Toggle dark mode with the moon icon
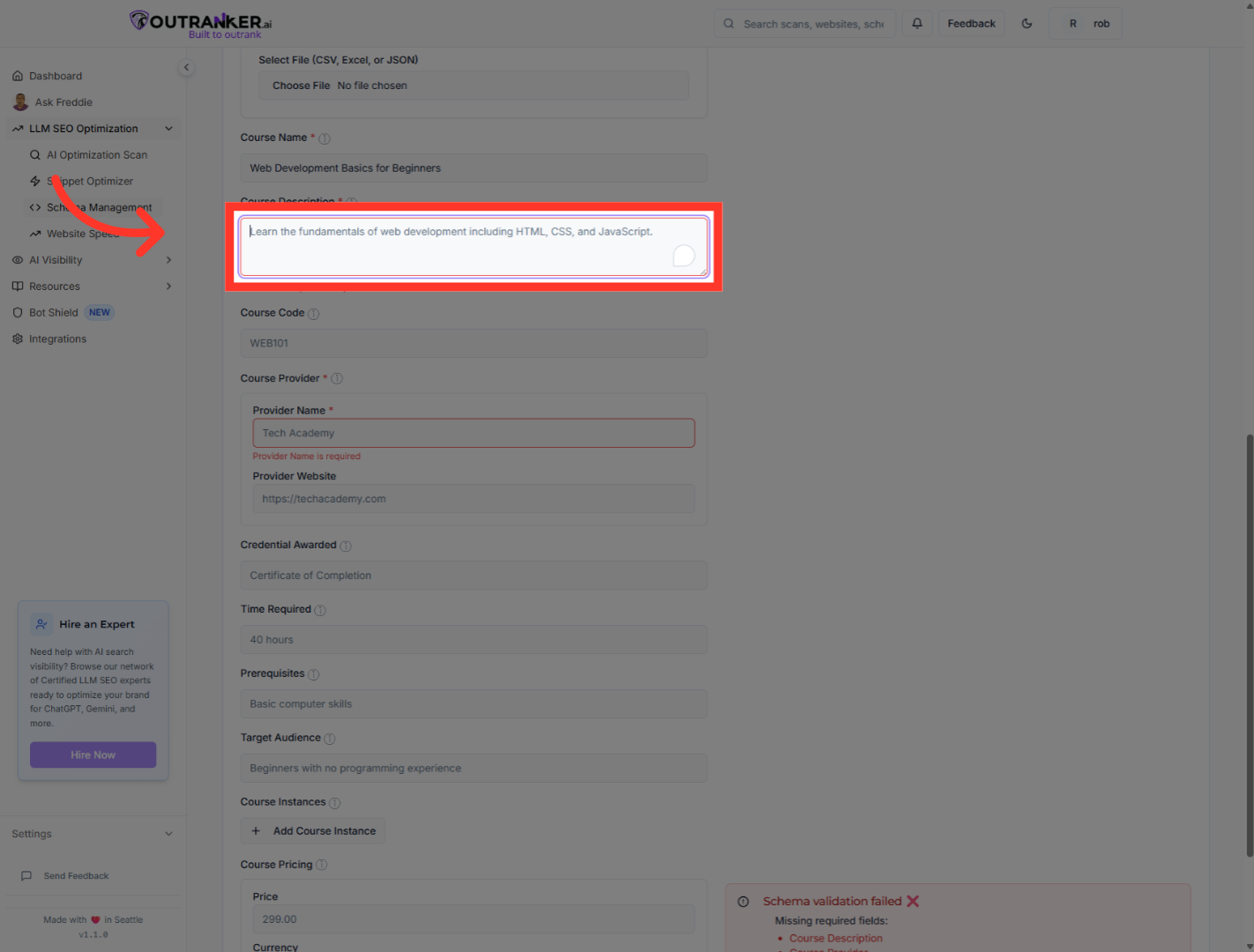This screenshot has height=952, width=1254. [x=1026, y=23]
